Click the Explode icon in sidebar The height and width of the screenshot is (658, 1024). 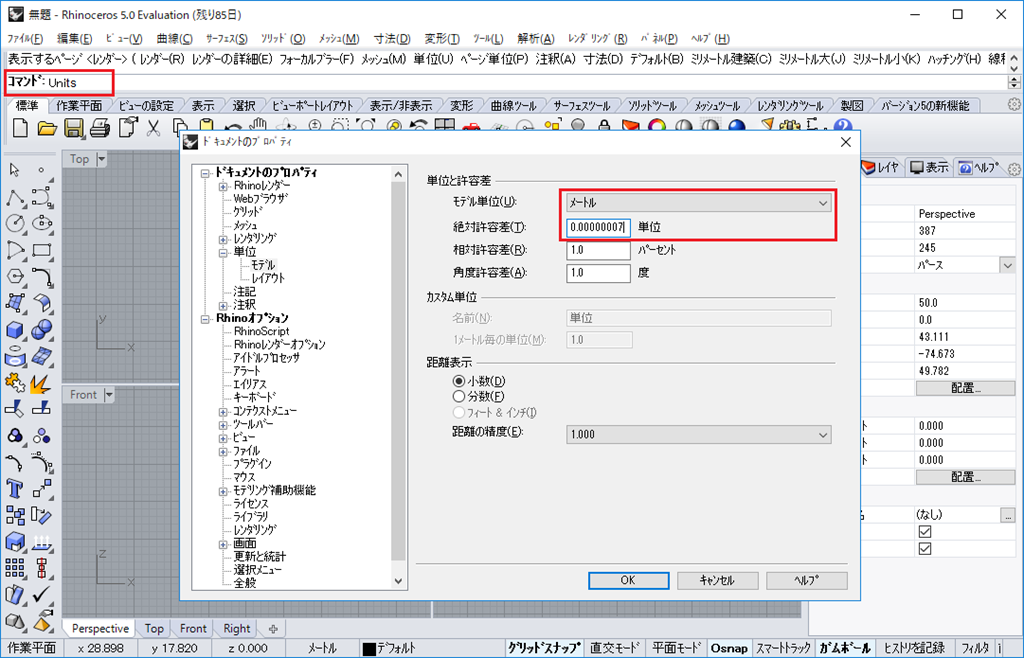pyautogui.click(x=42, y=383)
